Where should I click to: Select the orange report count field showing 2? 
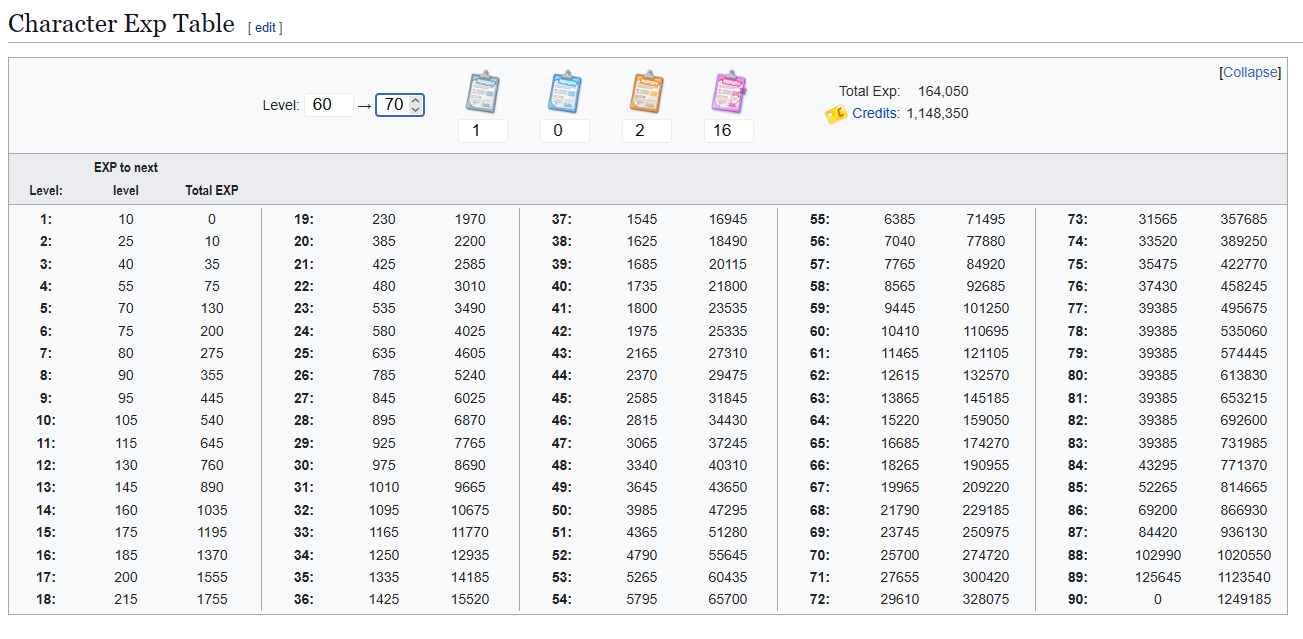coord(647,131)
